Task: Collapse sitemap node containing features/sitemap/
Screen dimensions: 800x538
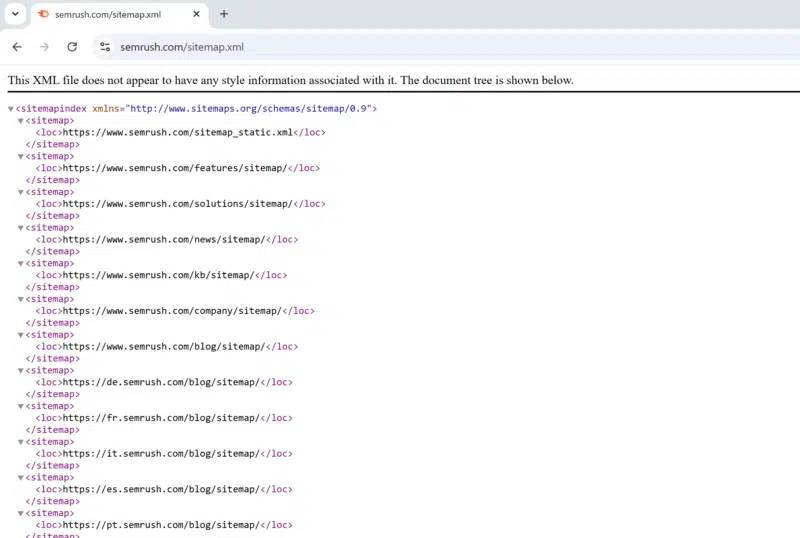Action: click(20, 157)
